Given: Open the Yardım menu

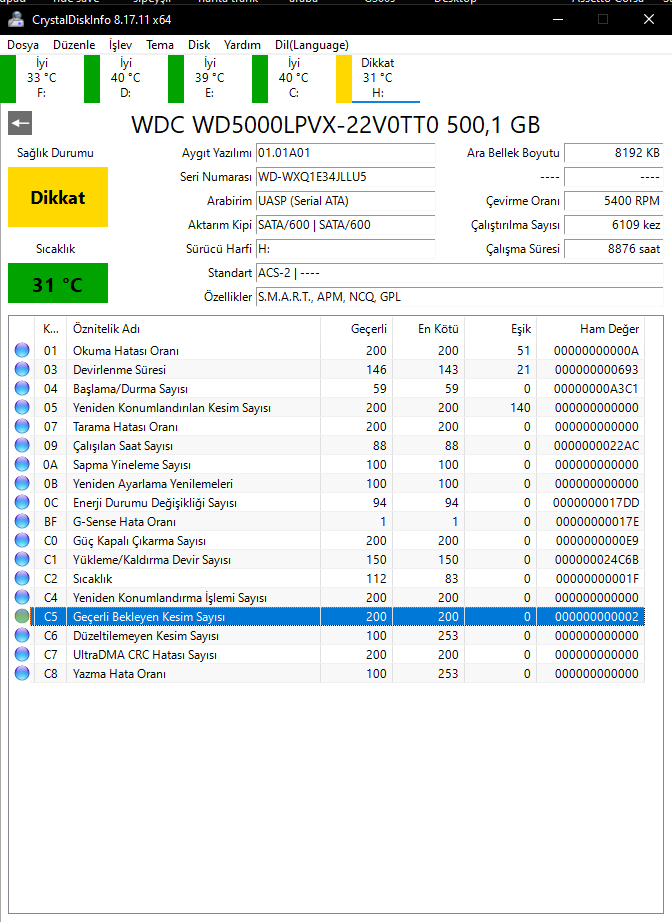Looking at the screenshot, I should click(x=242, y=45).
